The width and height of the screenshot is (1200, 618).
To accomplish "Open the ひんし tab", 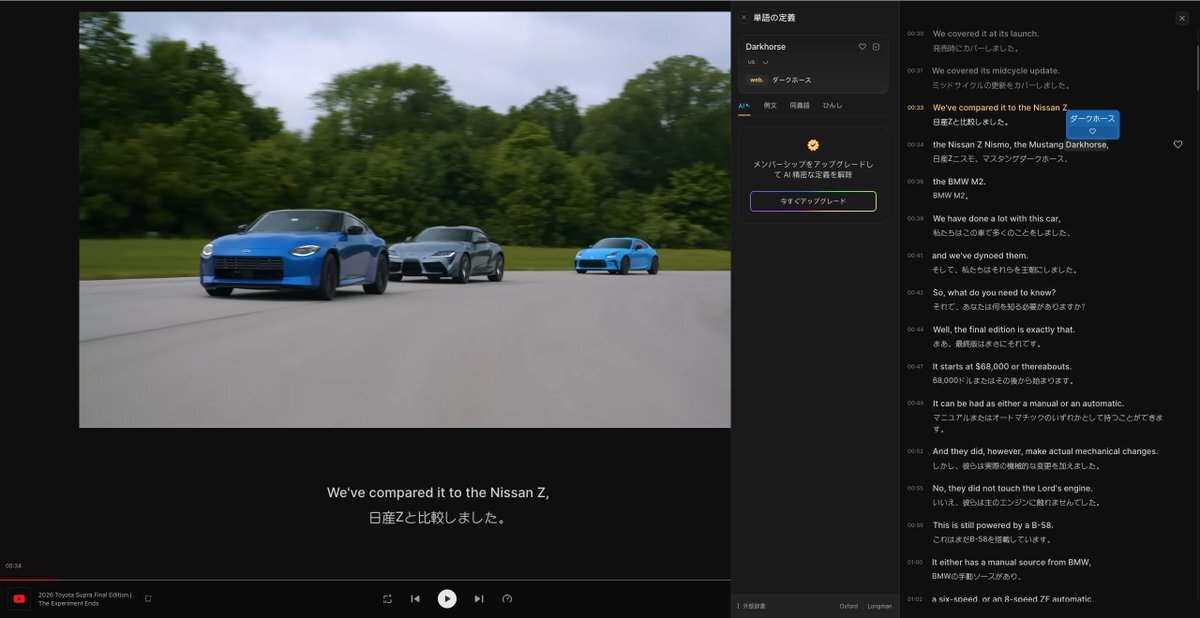I will pos(832,105).
